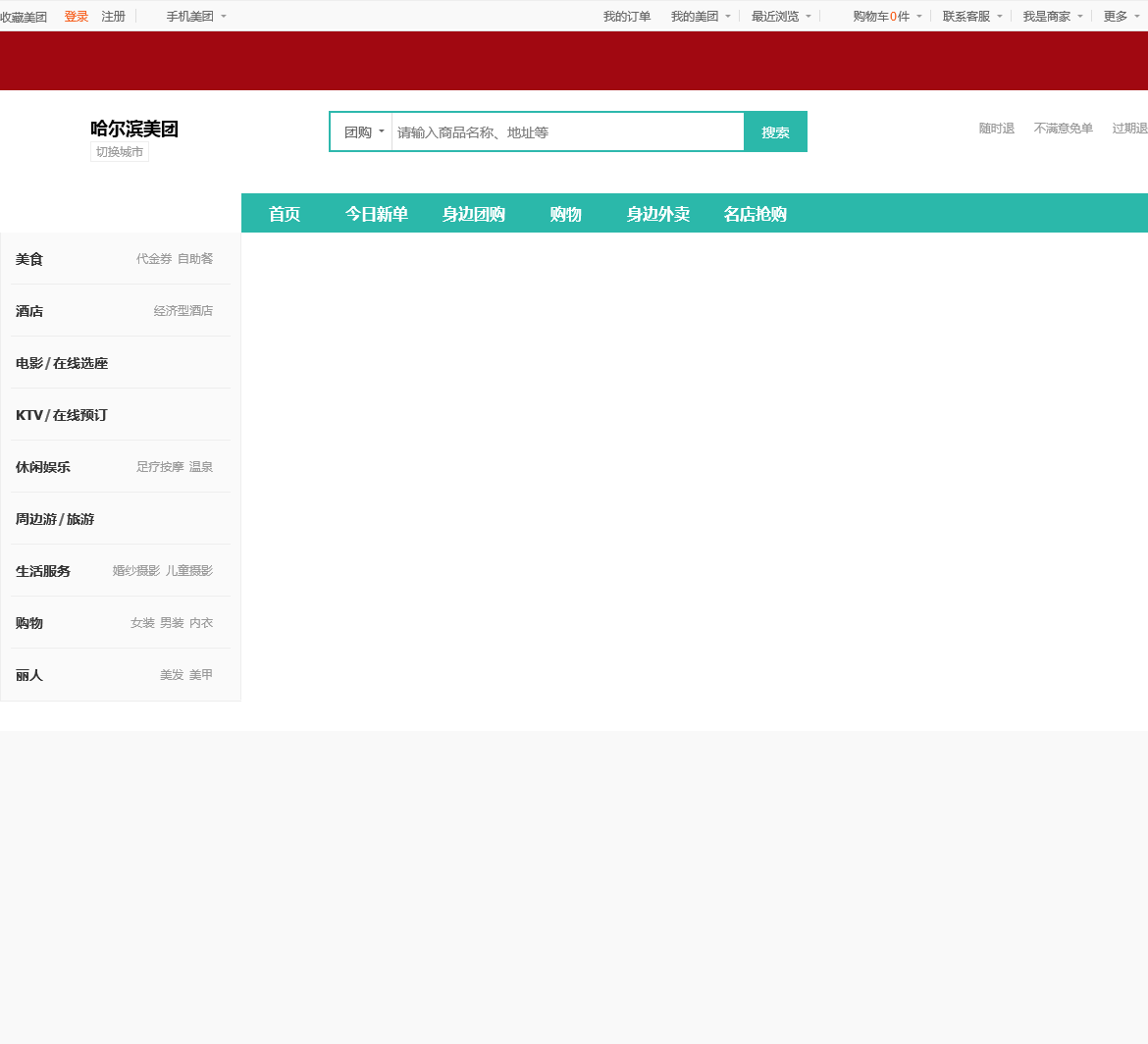The height and width of the screenshot is (1044, 1148).
Task: Open 我的订单 in top bar
Action: tap(627, 16)
